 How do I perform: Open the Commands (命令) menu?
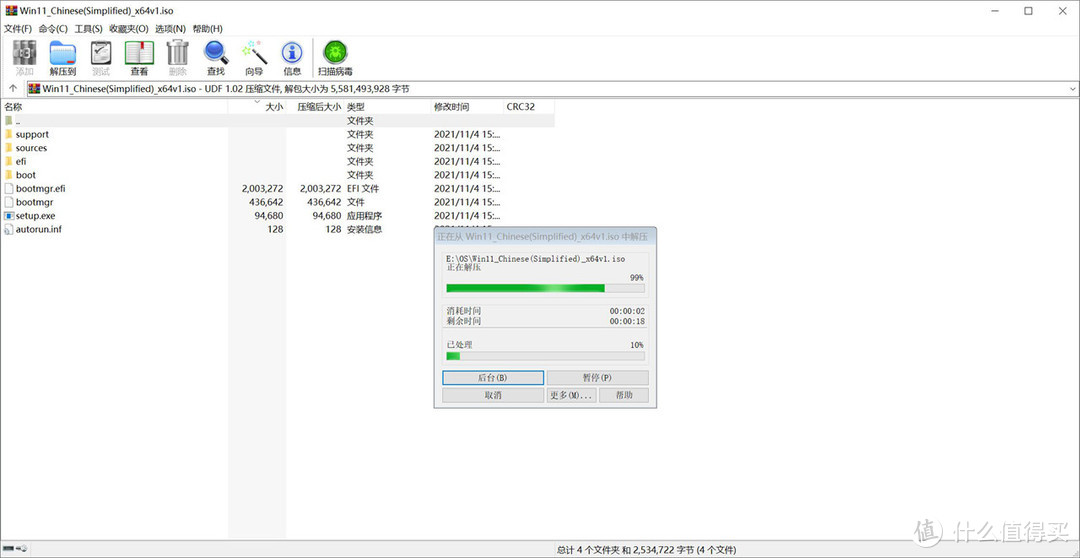53,29
